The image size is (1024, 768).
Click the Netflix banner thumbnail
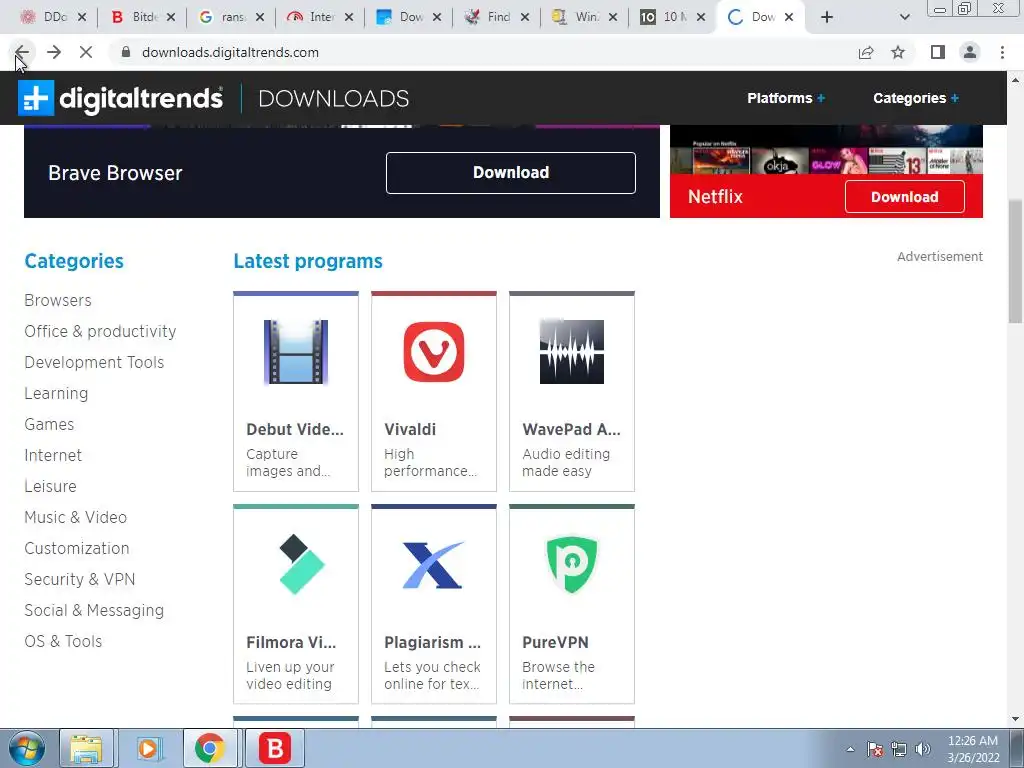(826, 150)
